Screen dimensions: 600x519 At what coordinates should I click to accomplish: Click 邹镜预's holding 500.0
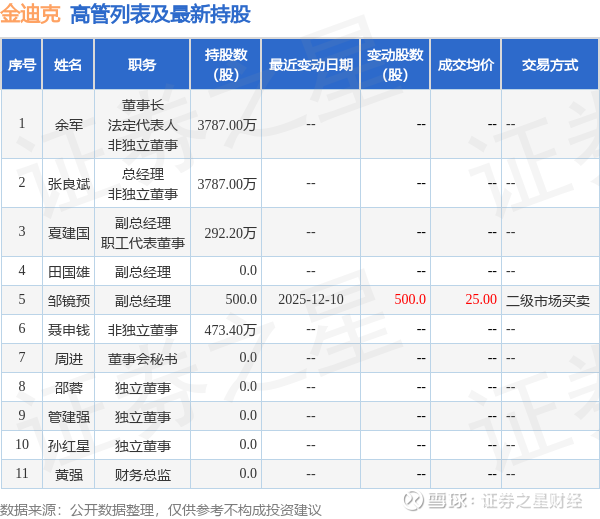(x=241, y=299)
